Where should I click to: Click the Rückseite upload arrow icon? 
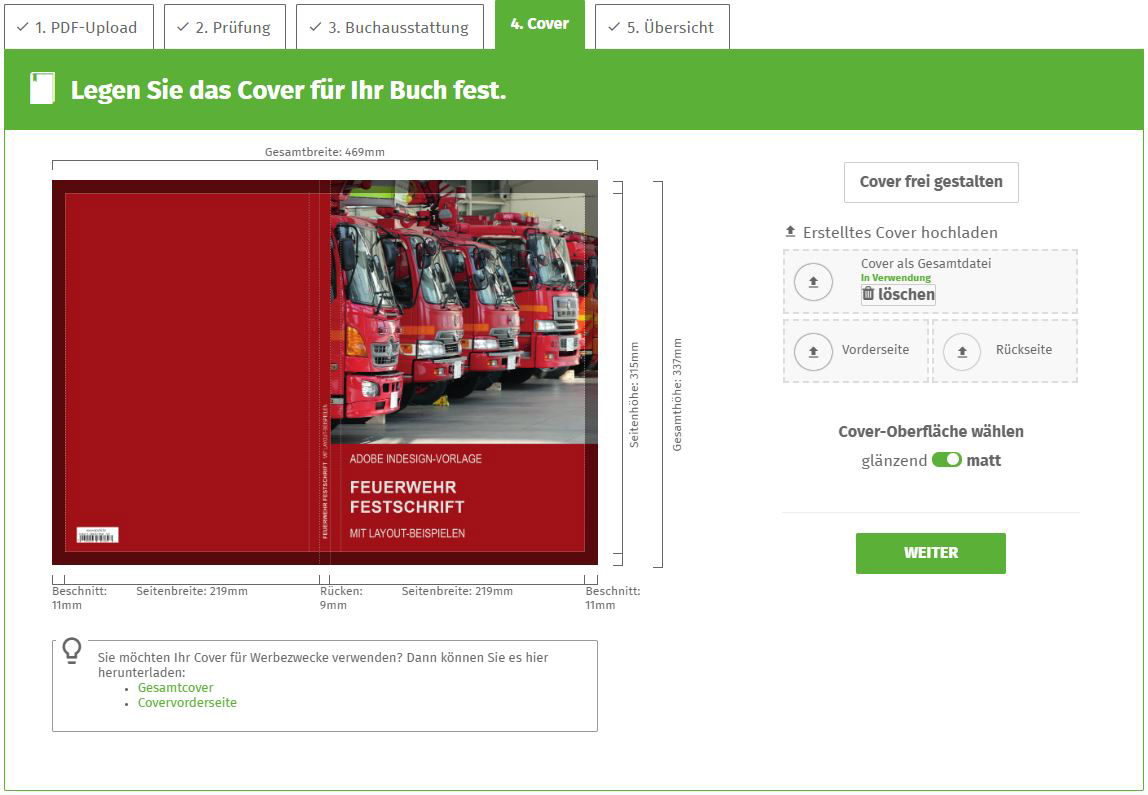click(962, 351)
